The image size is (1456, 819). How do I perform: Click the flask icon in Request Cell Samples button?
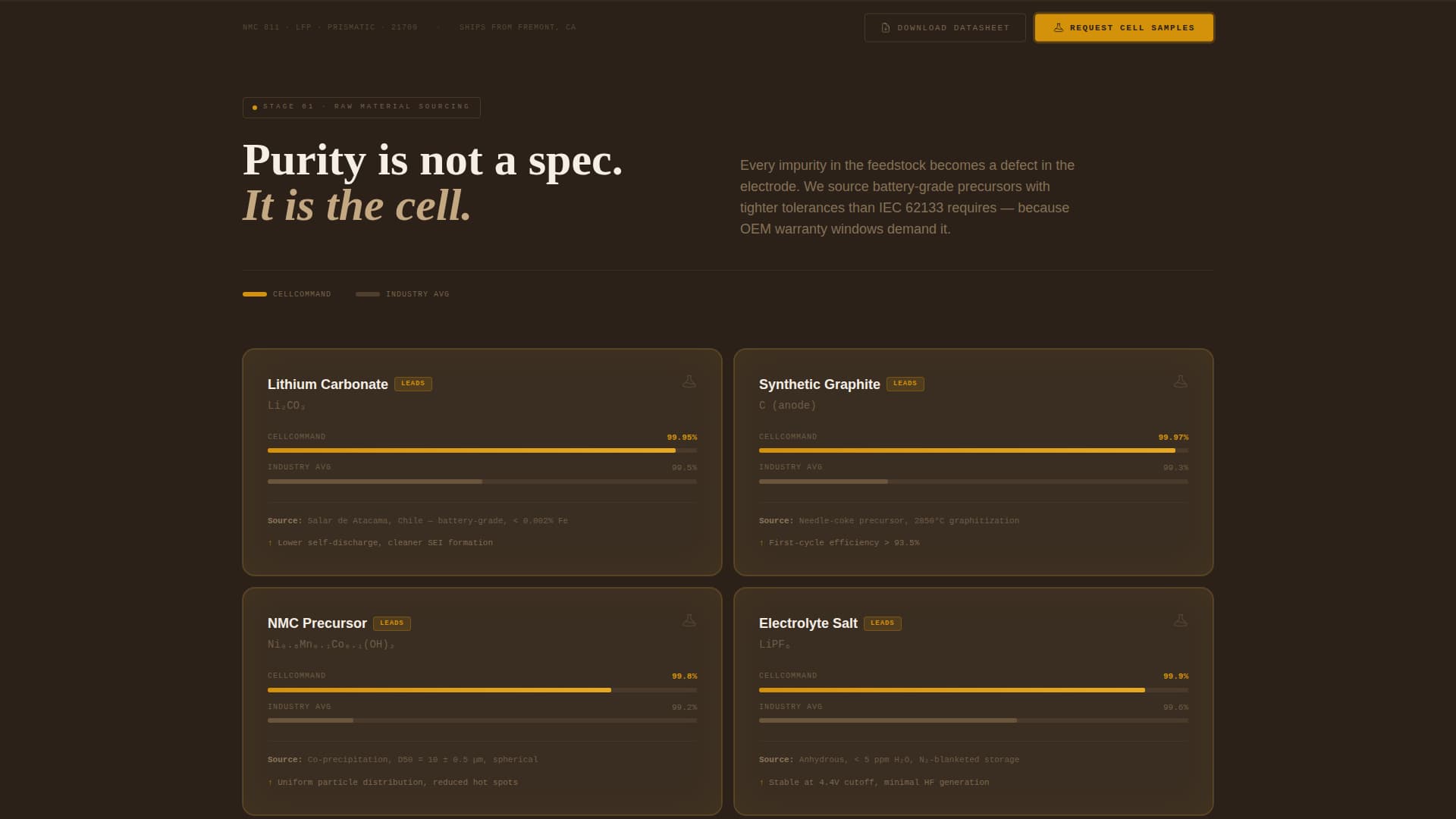pyautogui.click(x=1059, y=27)
